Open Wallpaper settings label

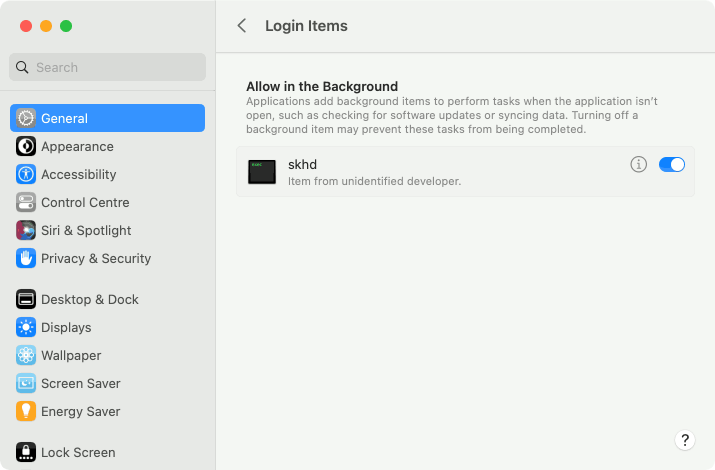tap(71, 356)
